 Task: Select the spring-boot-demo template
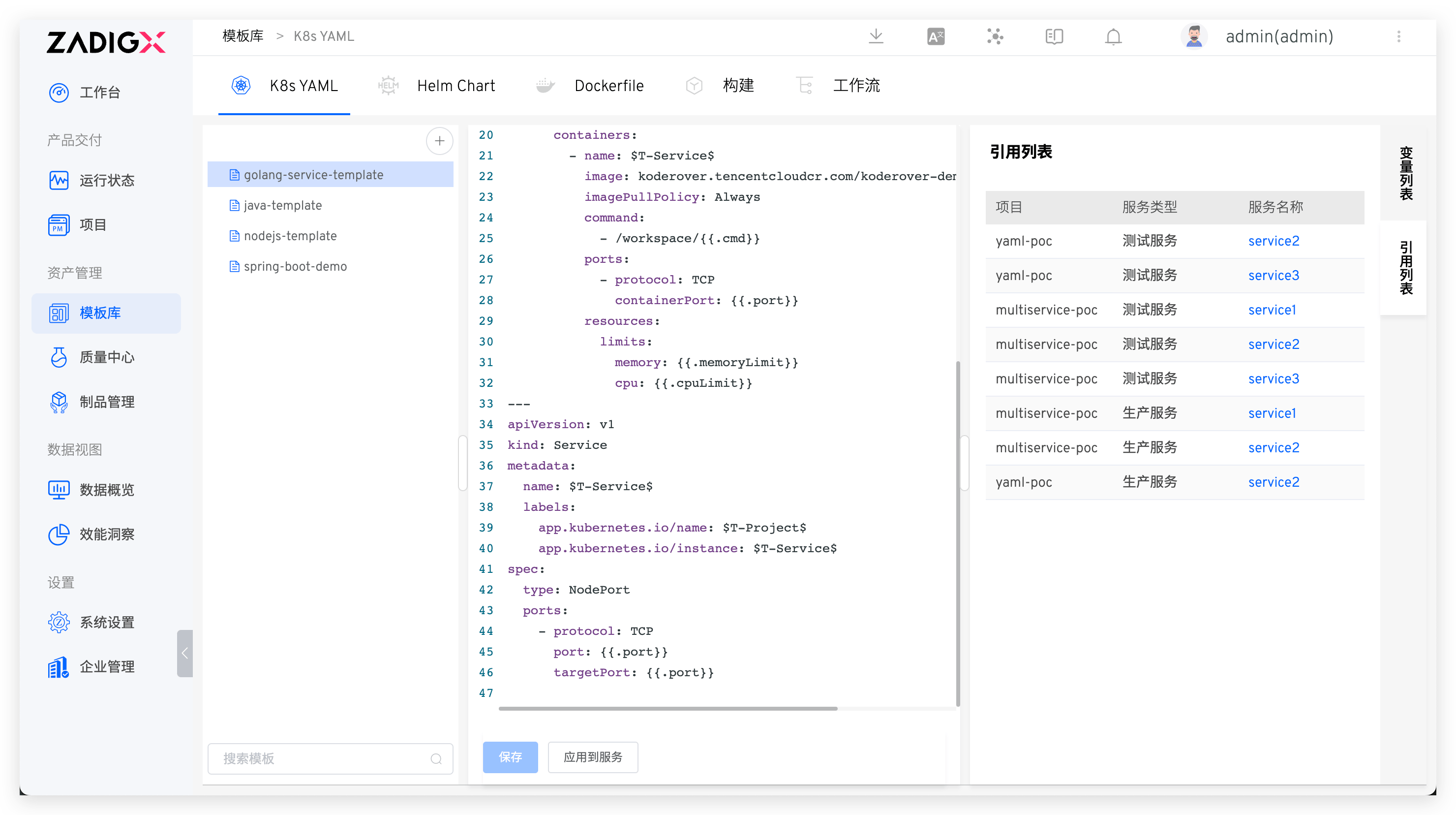pyautogui.click(x=295, y=266)
